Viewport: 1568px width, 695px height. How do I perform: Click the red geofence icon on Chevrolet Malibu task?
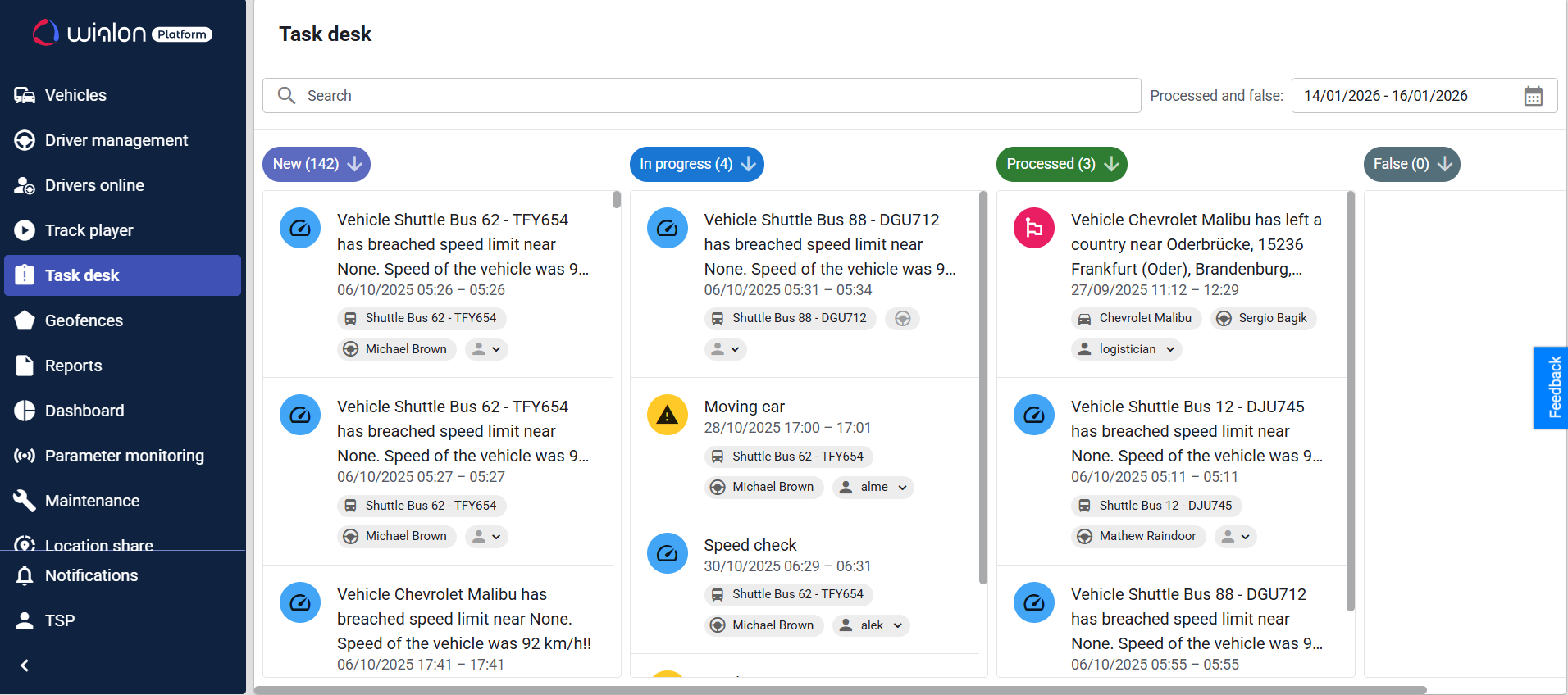[x=1033, y=228]
